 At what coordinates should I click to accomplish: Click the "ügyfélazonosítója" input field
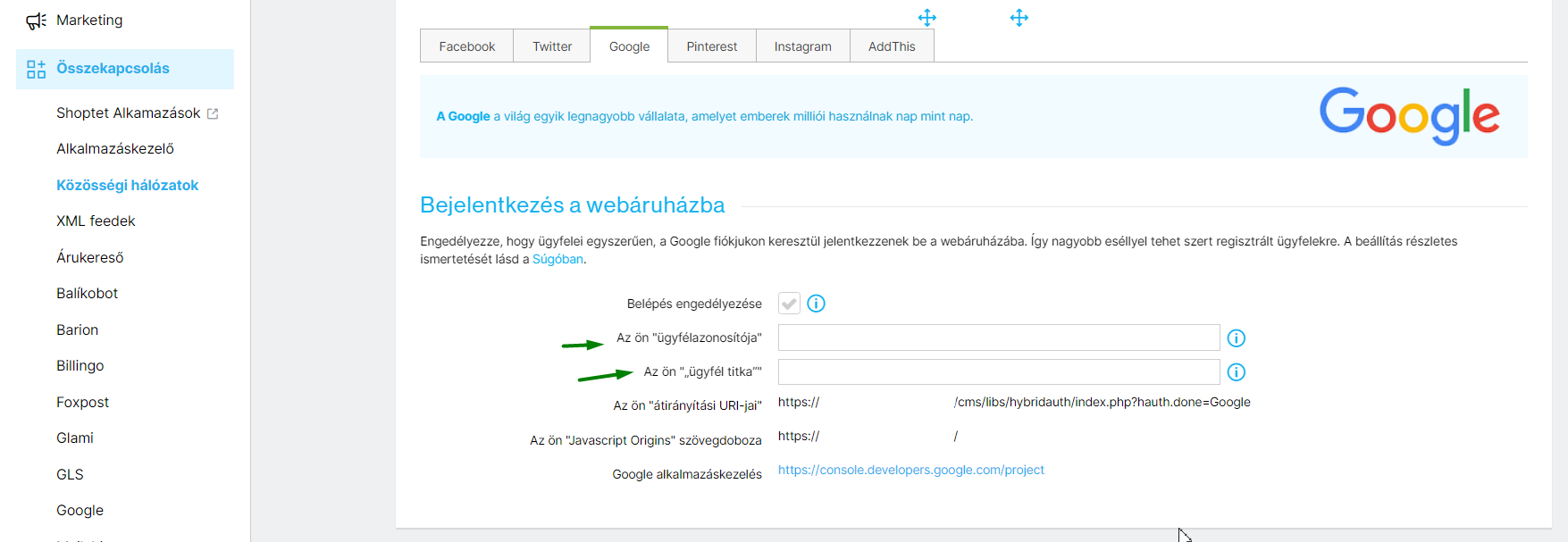click(999, 338)
